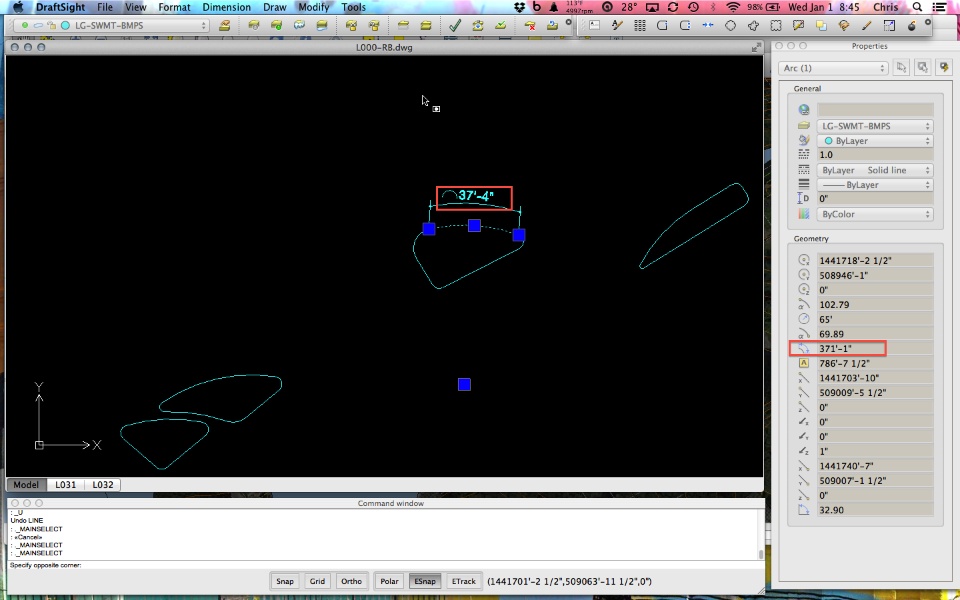Switch to the L032 sheet tab
This screenshot has width=960, height=600.
click(x=103, y=484)
